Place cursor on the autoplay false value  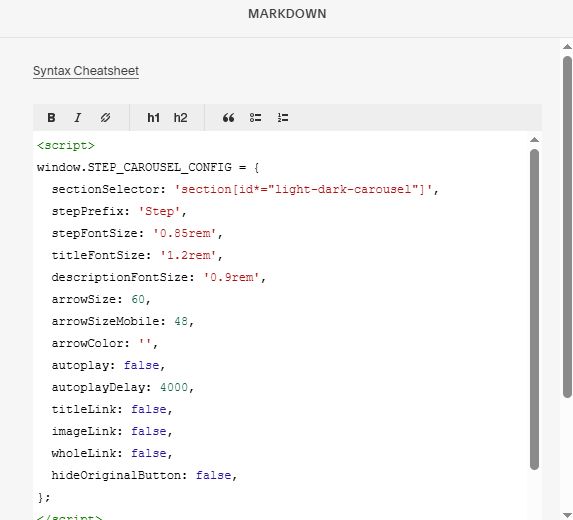click(x=141, y=365)
